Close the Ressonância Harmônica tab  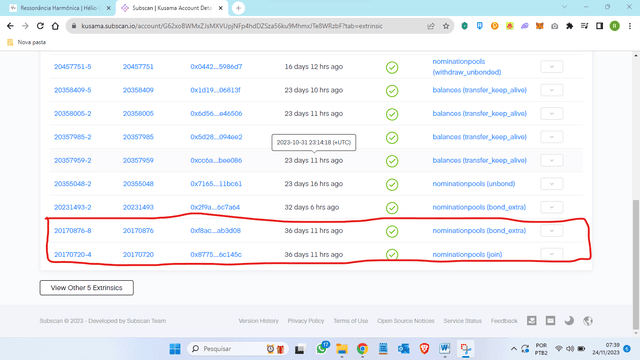[109, 8]
